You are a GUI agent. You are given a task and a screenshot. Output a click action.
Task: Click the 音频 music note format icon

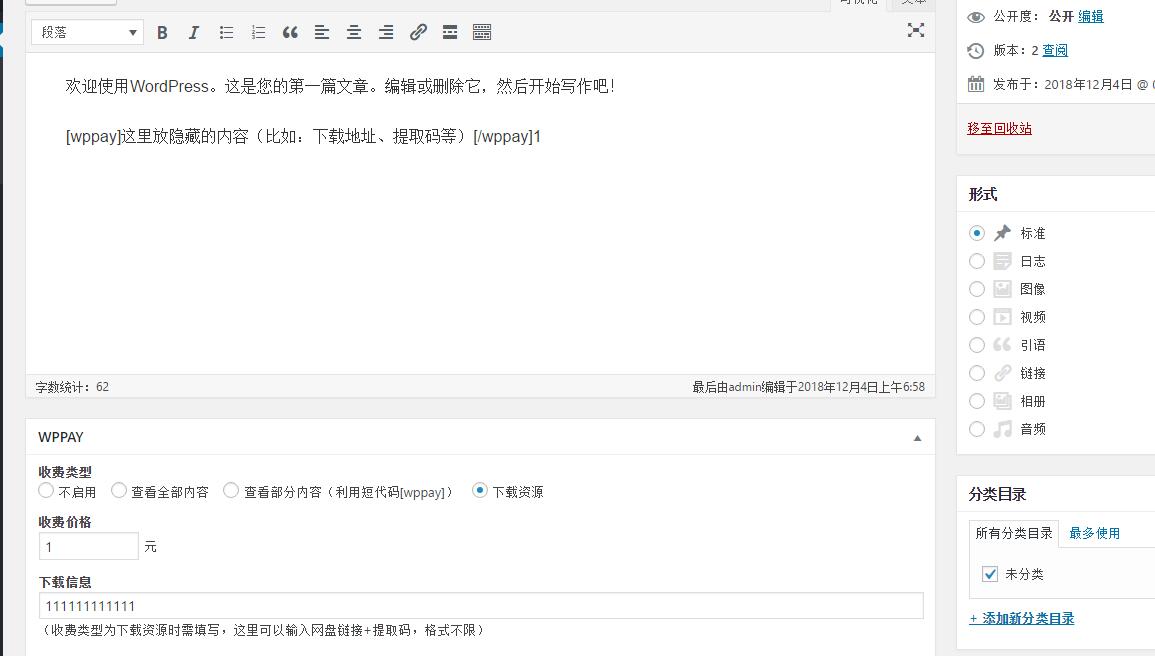1003,429
